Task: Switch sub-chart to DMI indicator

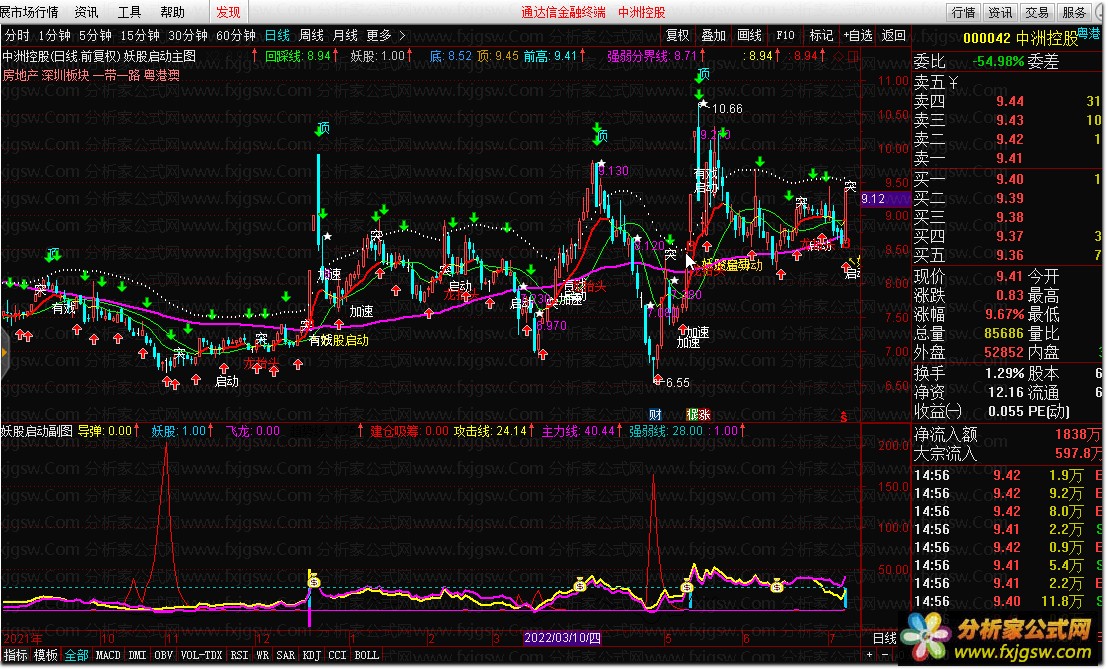Action: (x=137, y=656)
